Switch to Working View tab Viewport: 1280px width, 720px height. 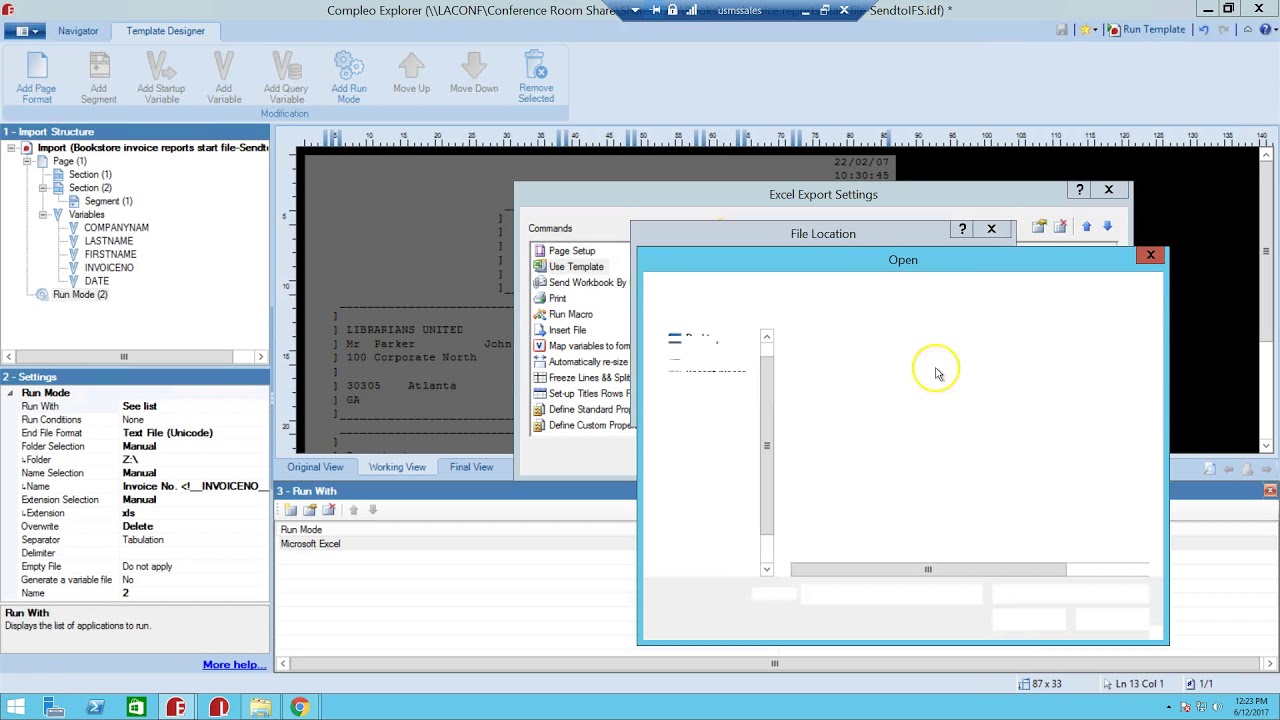397,467
